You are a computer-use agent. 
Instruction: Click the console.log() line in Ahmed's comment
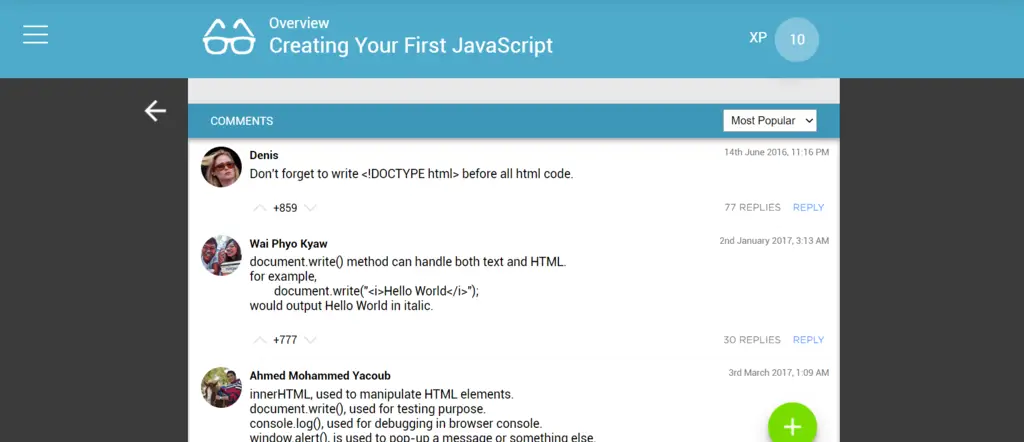(x=396, y=424)
